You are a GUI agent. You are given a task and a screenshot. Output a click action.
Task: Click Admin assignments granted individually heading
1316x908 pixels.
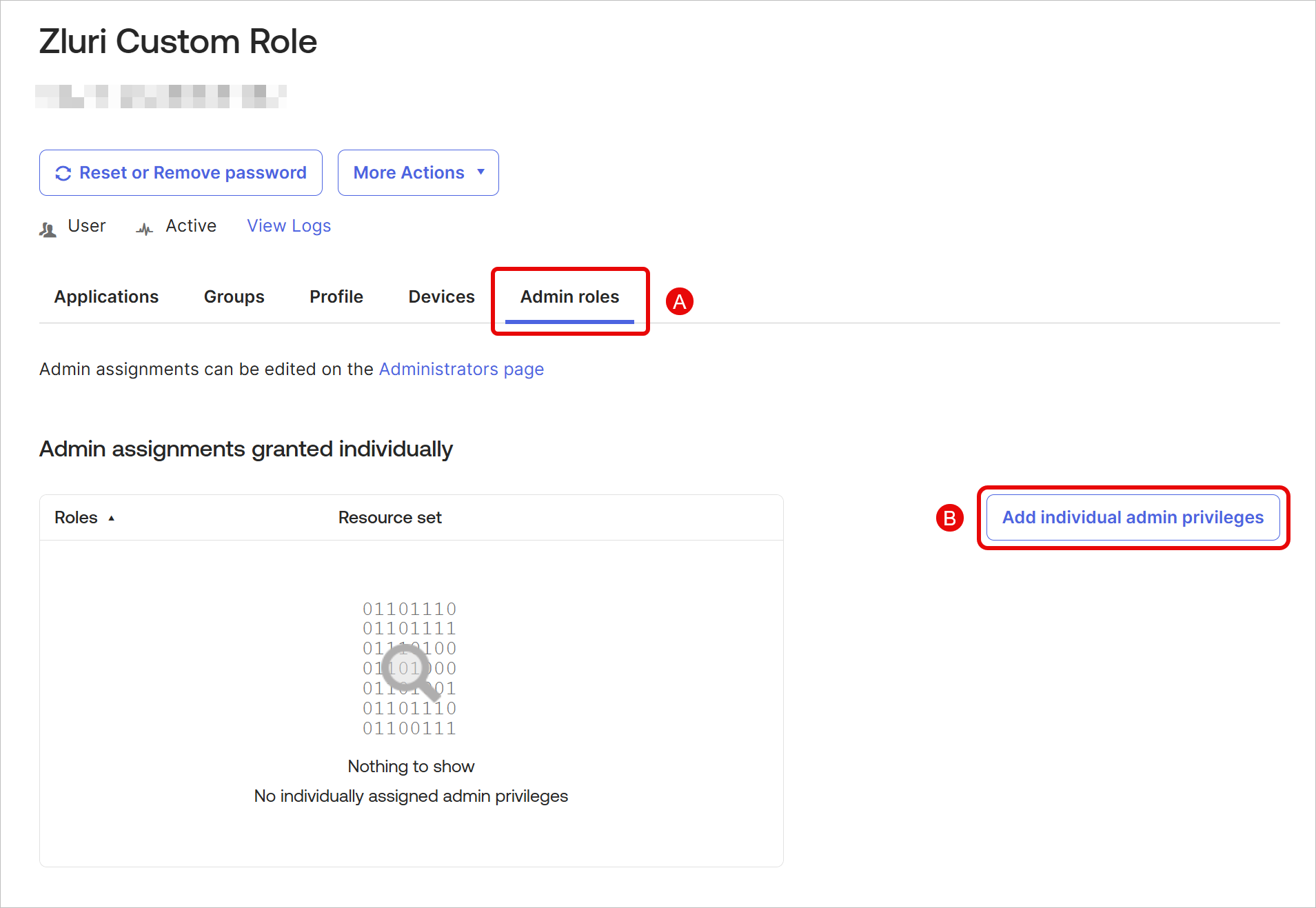click(246, 449)
